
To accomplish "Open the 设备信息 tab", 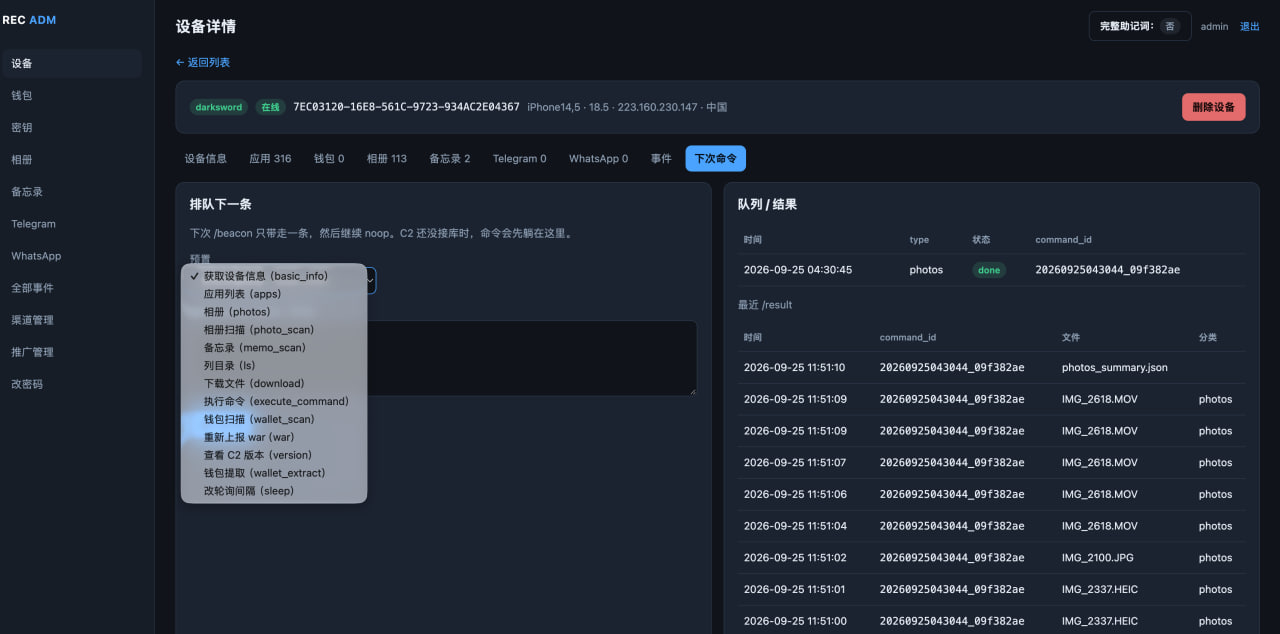I will (206, 158).
